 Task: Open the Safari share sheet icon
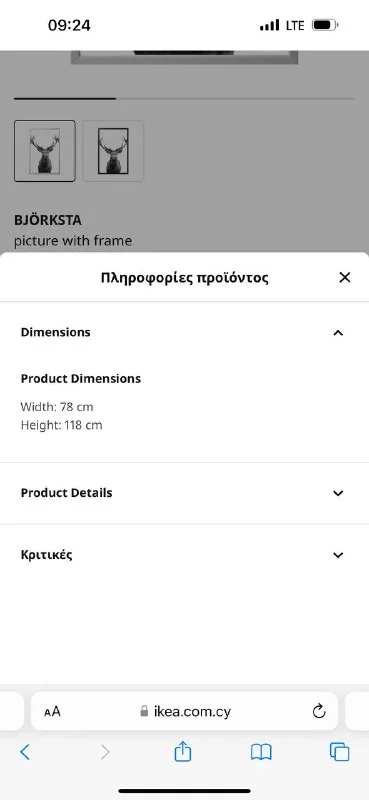[x=183, y=751]
